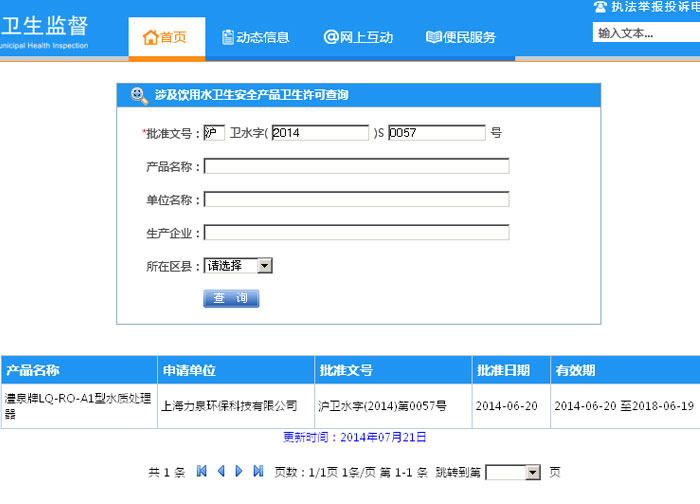This screenshot has height=504, width=700.
Task: Click the magnifier icon in query header
Action: click(138, 95)
